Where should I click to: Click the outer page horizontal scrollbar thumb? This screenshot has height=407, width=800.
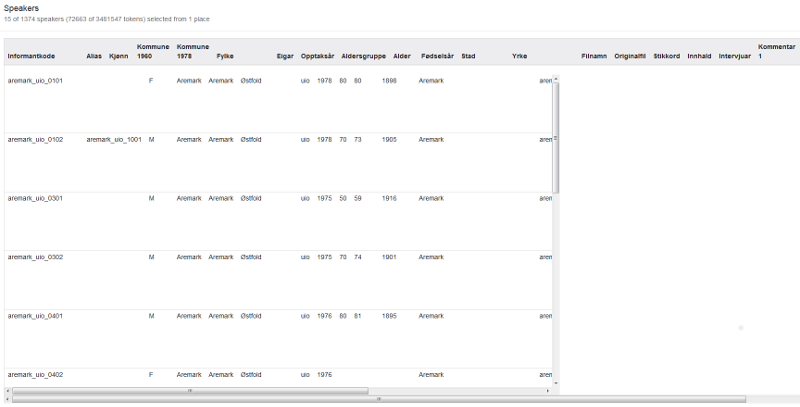380,399
